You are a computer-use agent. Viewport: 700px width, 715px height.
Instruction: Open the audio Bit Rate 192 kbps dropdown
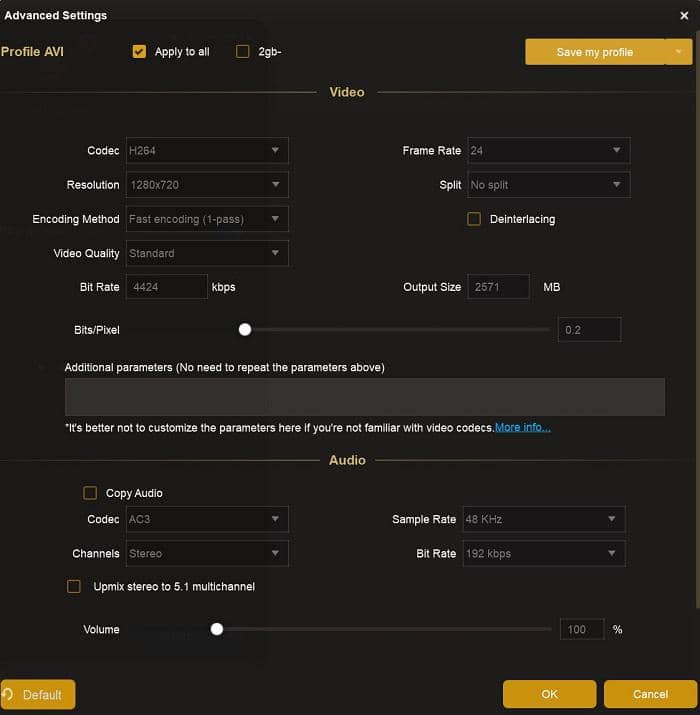[544, 553]
